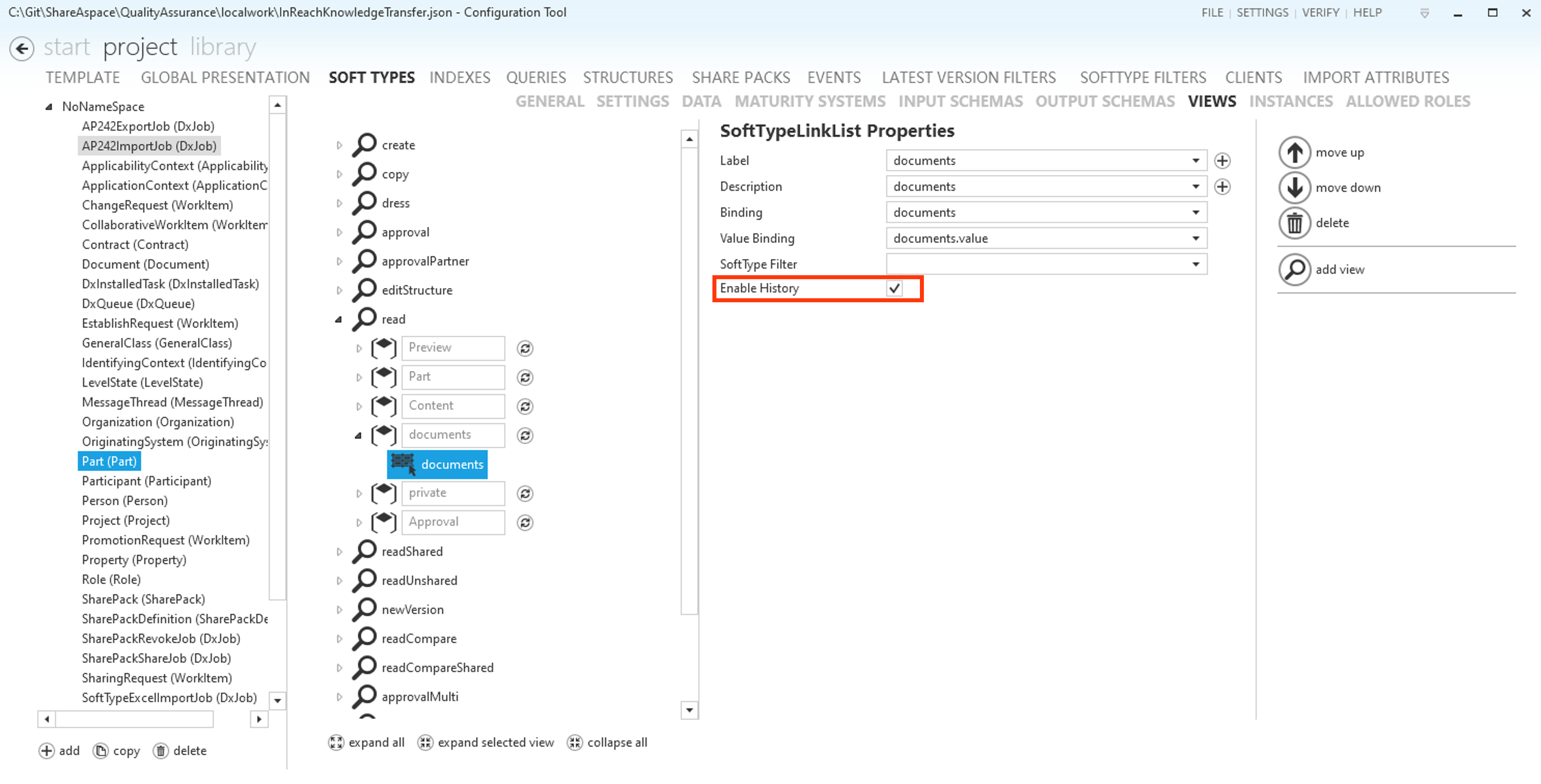Click the add view magnifier icon
This screenshot has height=784, width=1541.
click(1294, 270)
